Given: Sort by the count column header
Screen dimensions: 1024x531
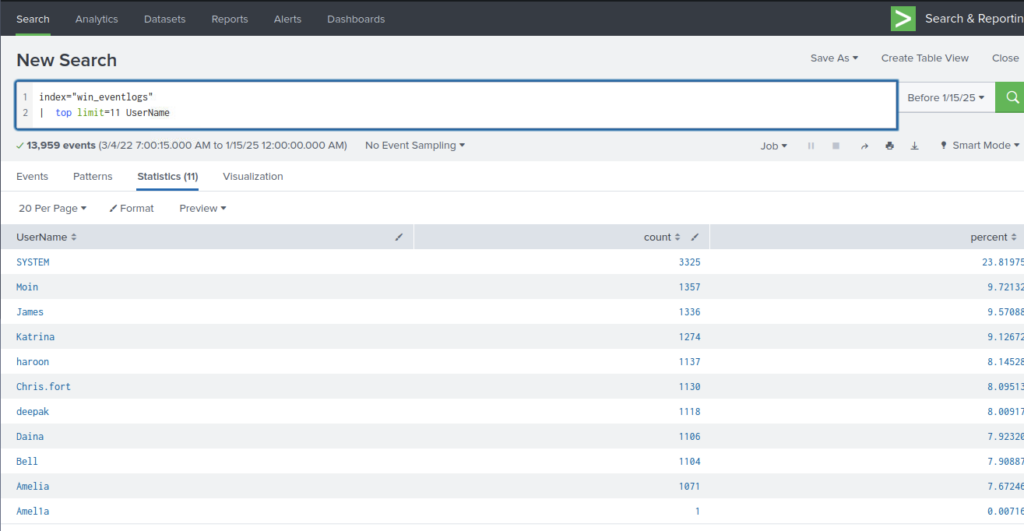Looking at the screenshot, I should [x=662, y=237].
